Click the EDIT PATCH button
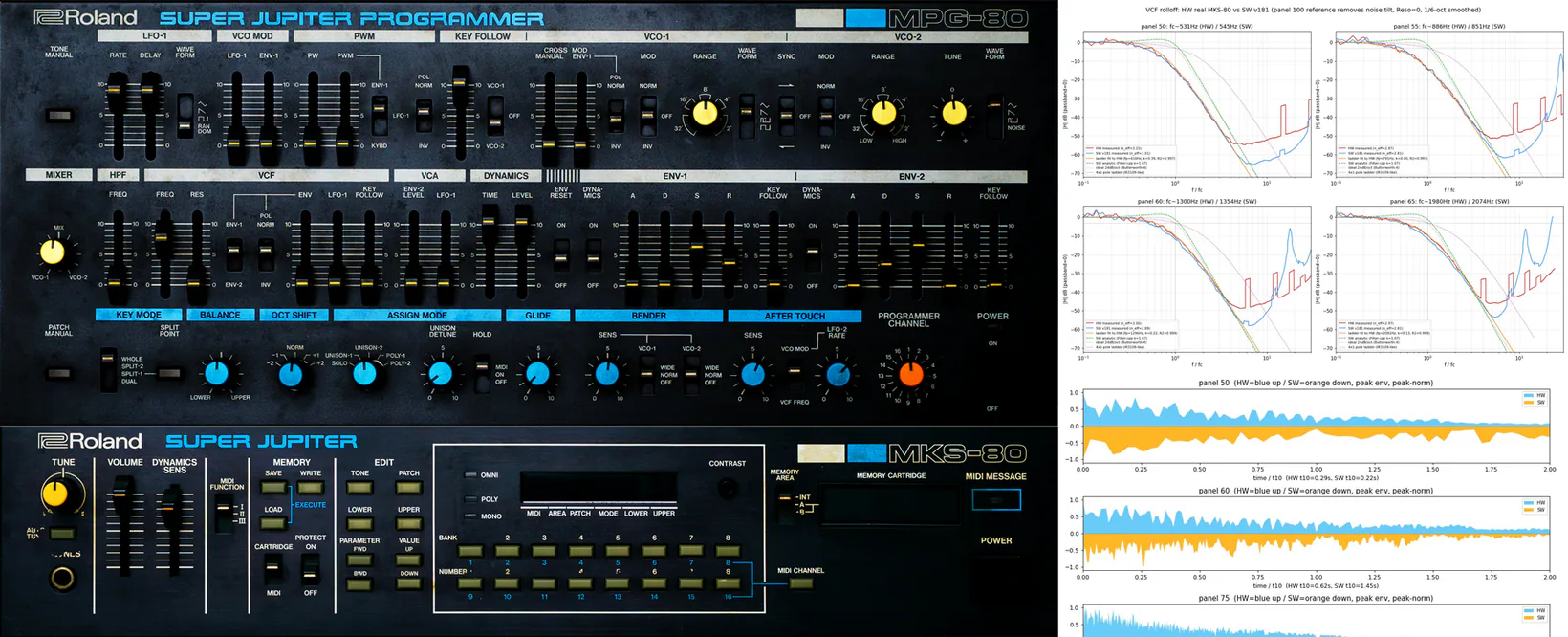The height and width of the screenshot is (637, 1568). tap(408, 488)
